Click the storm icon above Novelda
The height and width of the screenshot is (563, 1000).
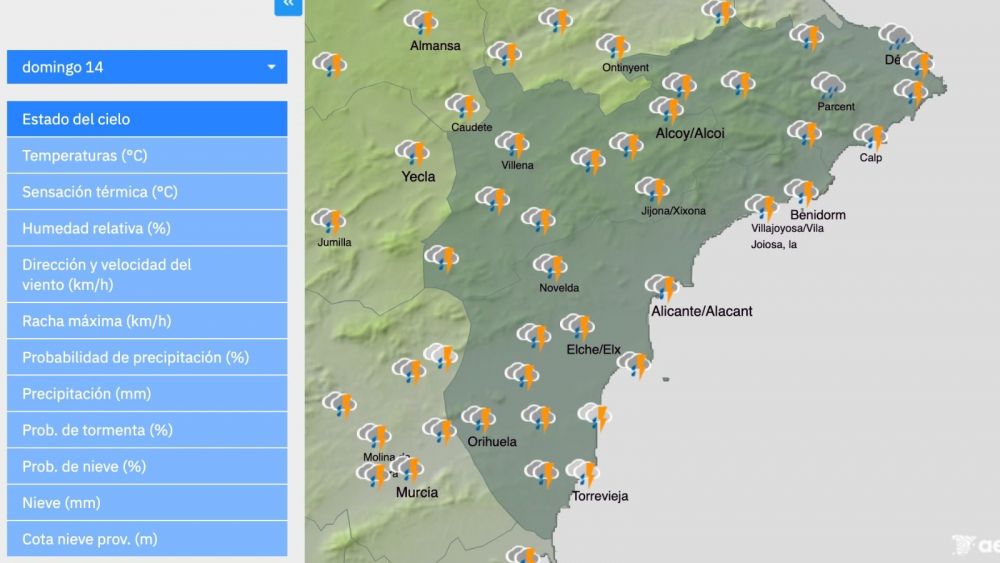pos(550,267)
